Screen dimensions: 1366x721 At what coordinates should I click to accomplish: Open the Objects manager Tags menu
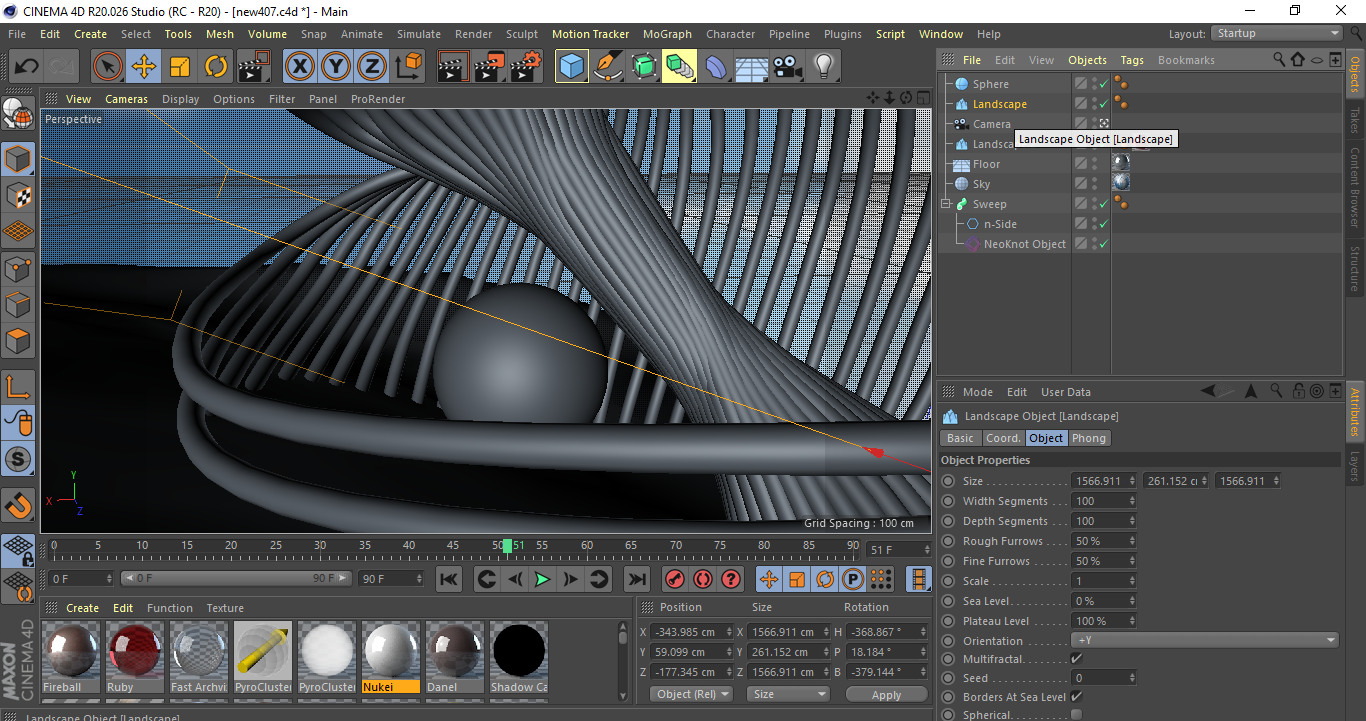pyautogui.click(x=1132, y=60)
